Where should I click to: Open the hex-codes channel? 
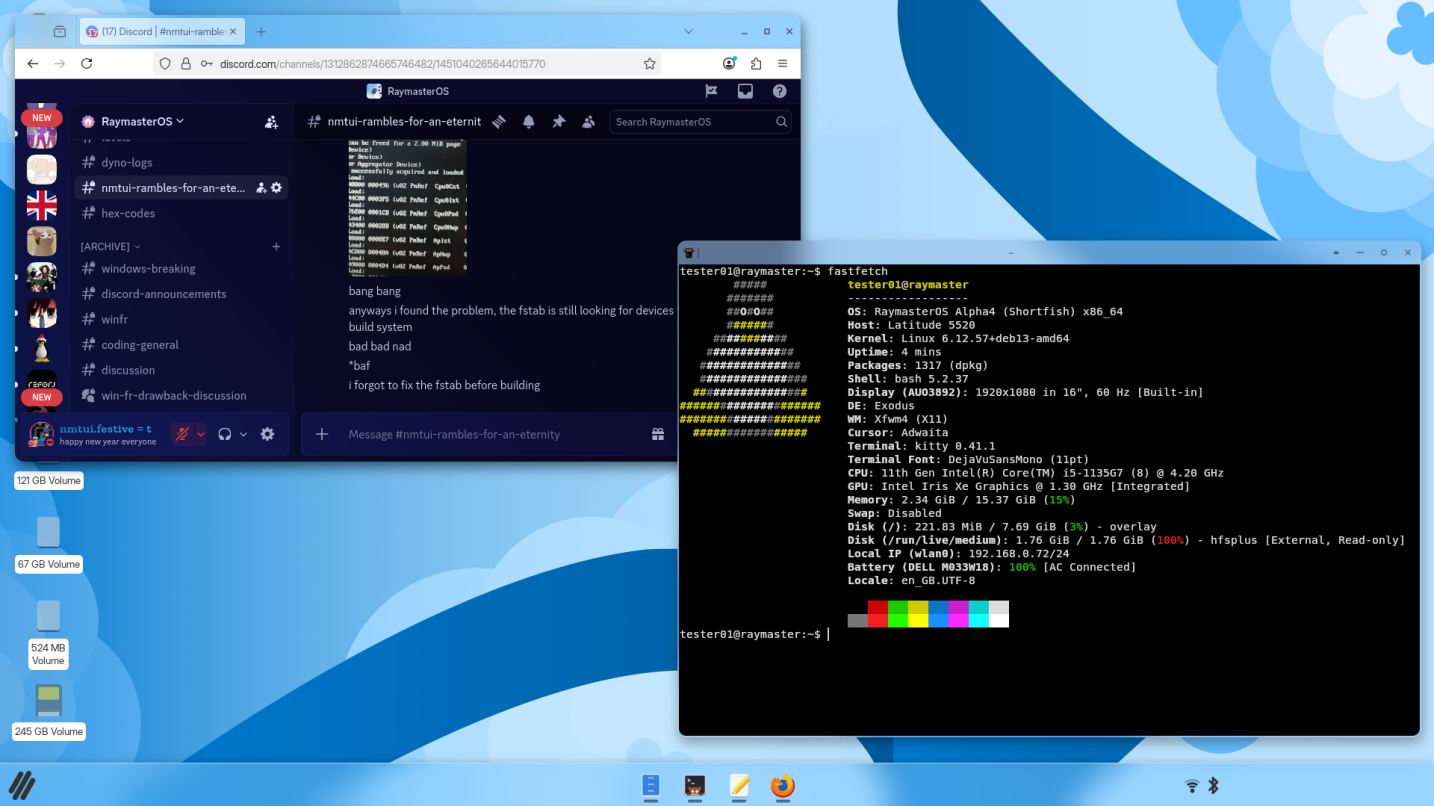(x=181, y=213)
